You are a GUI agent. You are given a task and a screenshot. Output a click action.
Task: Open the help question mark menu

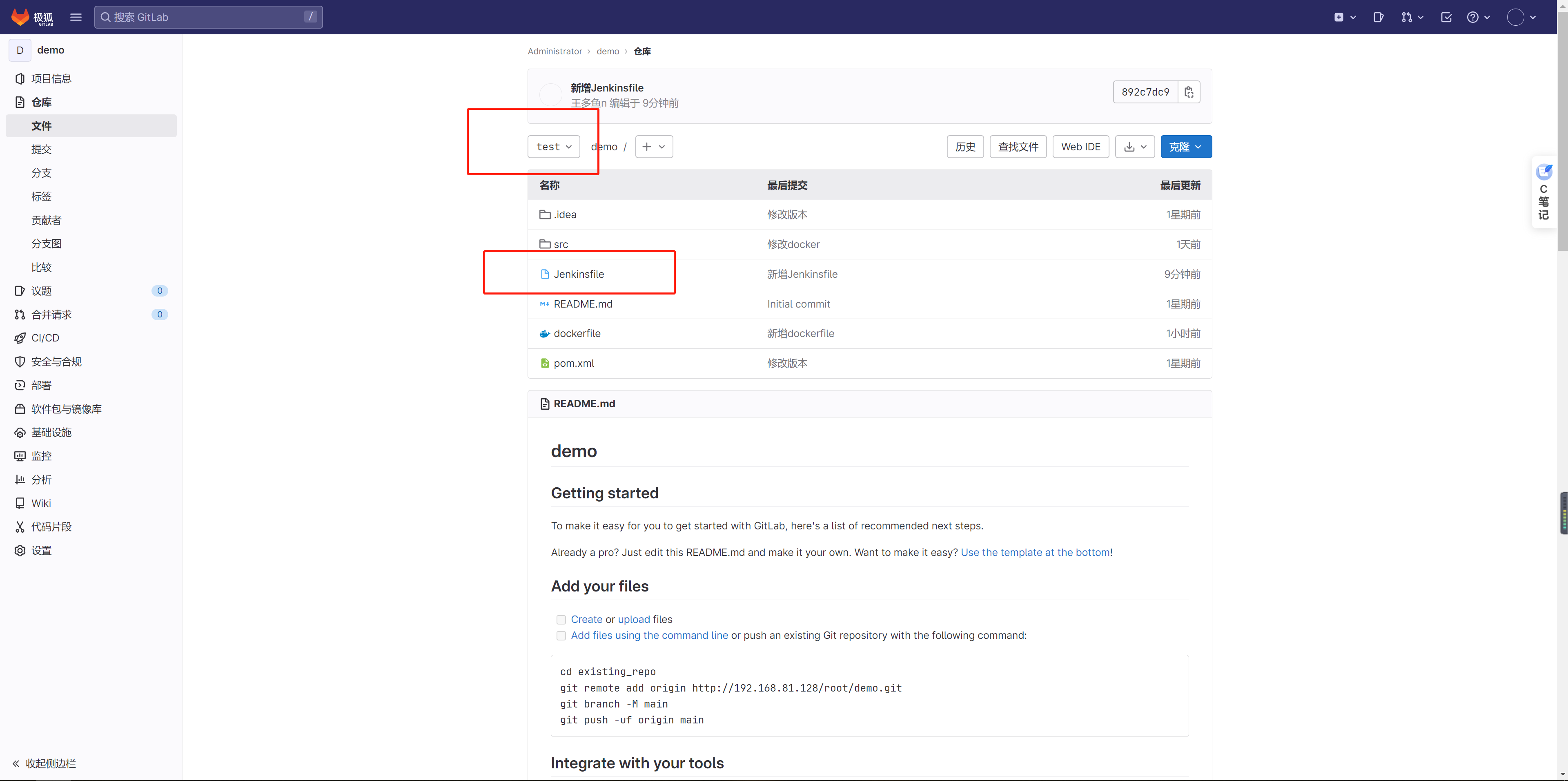1479,17
